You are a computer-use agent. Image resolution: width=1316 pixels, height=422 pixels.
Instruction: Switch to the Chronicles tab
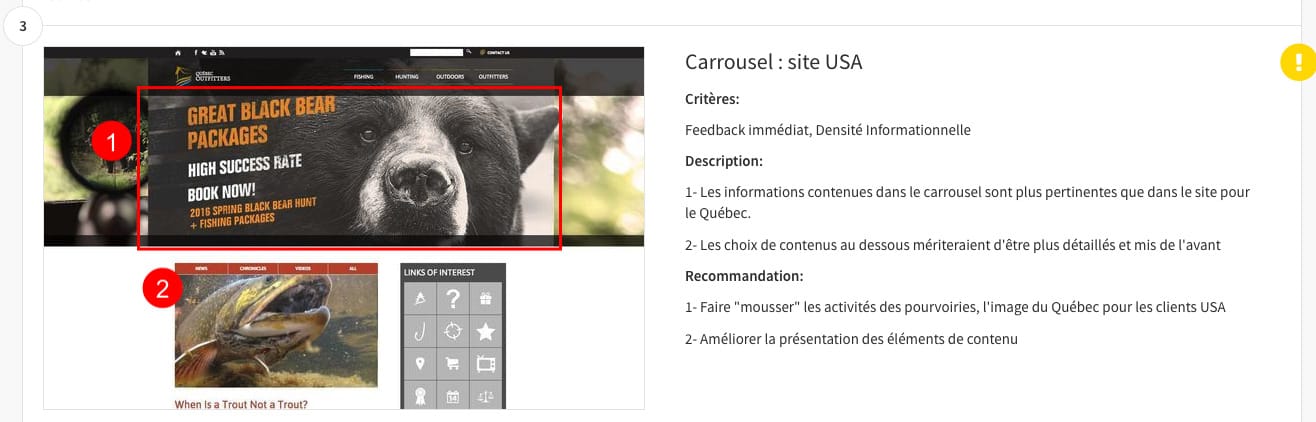pyautogui.click(x=252, y=269)
